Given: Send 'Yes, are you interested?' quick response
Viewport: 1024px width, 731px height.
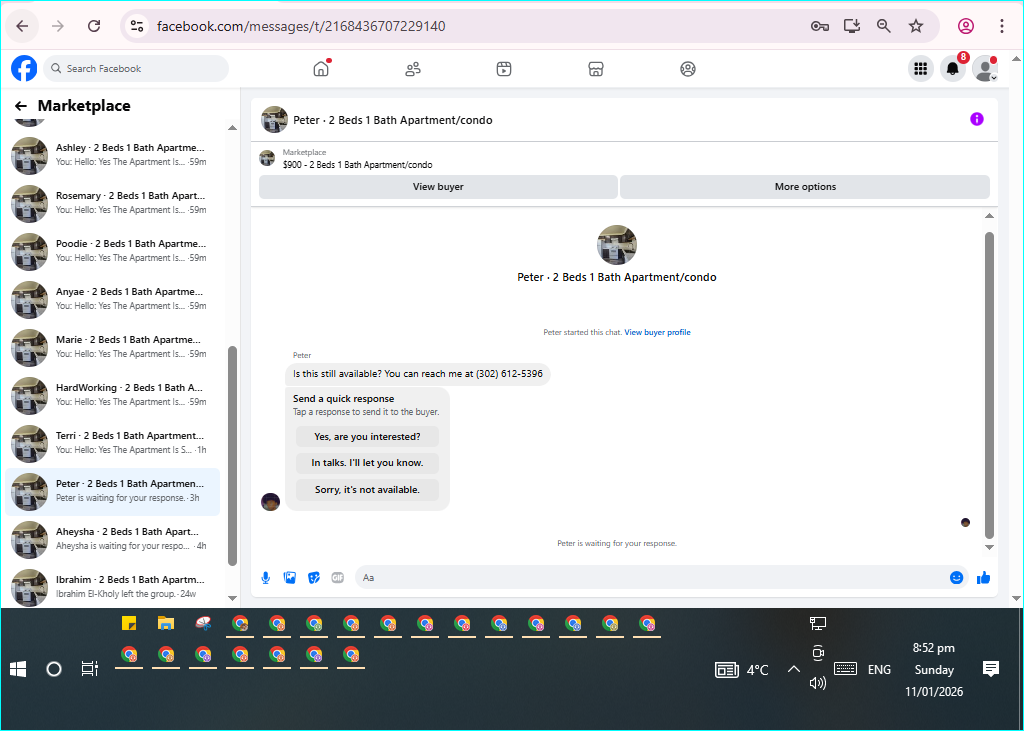Looking at the screenshot, I should 367,436.
